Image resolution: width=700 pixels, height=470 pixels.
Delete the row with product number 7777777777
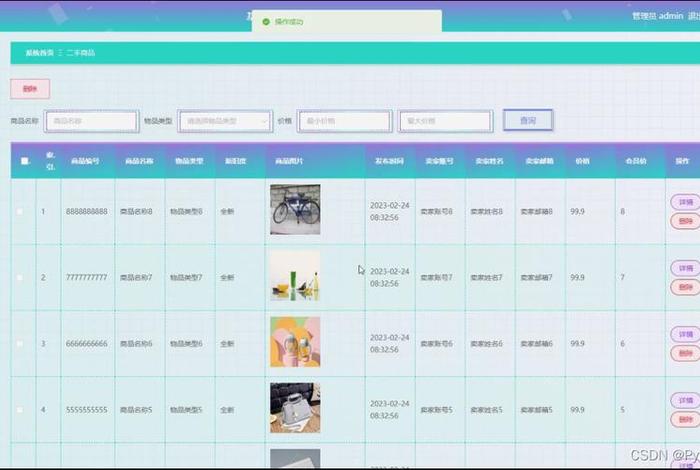[x=686, y=287]
